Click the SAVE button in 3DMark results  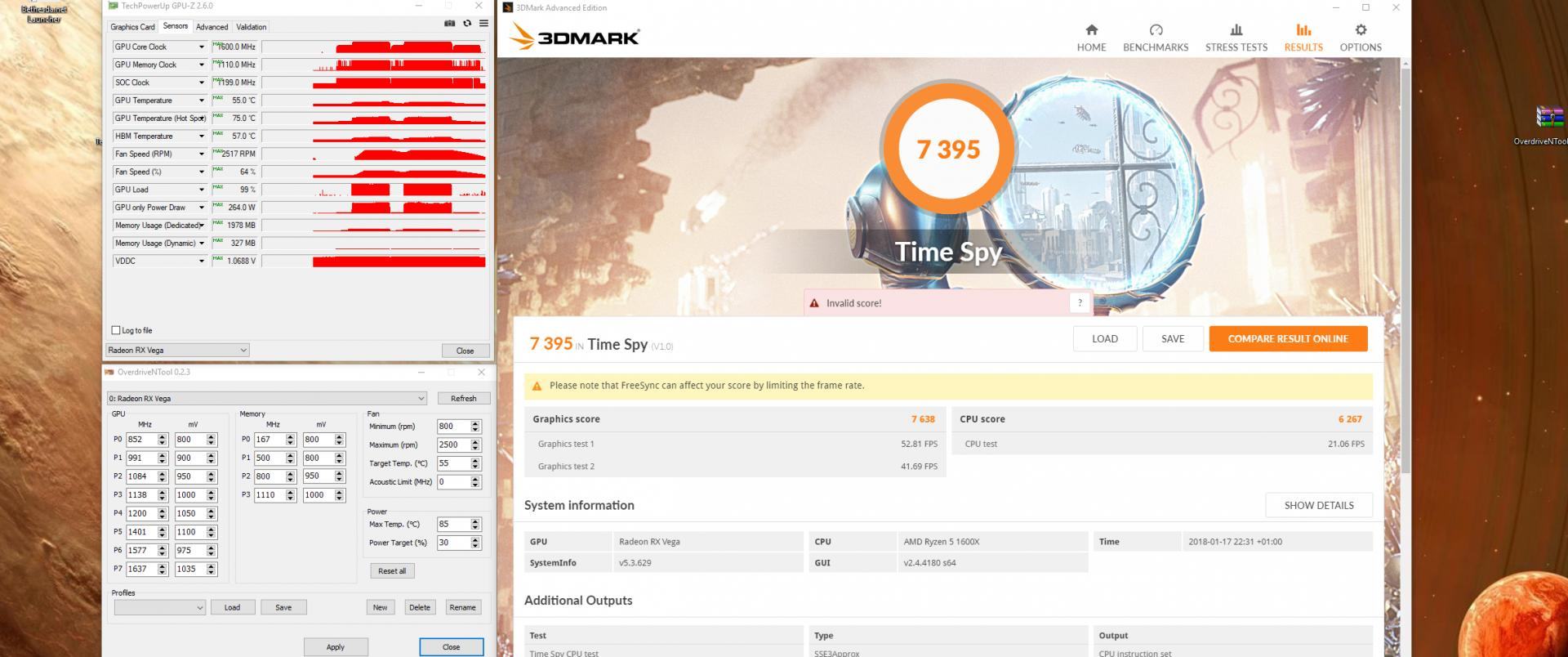1173,338
